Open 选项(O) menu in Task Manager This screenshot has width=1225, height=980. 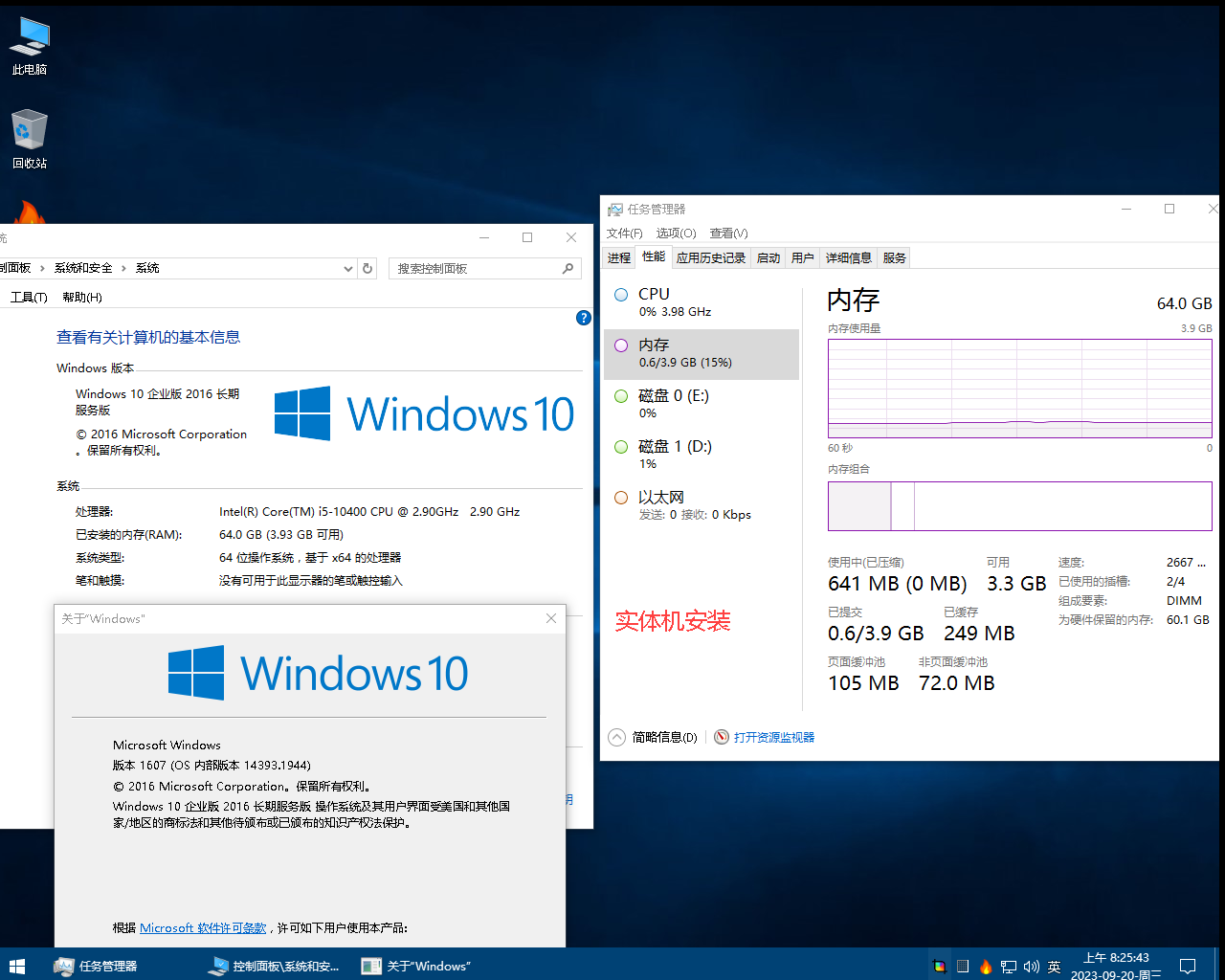point(677,233)
